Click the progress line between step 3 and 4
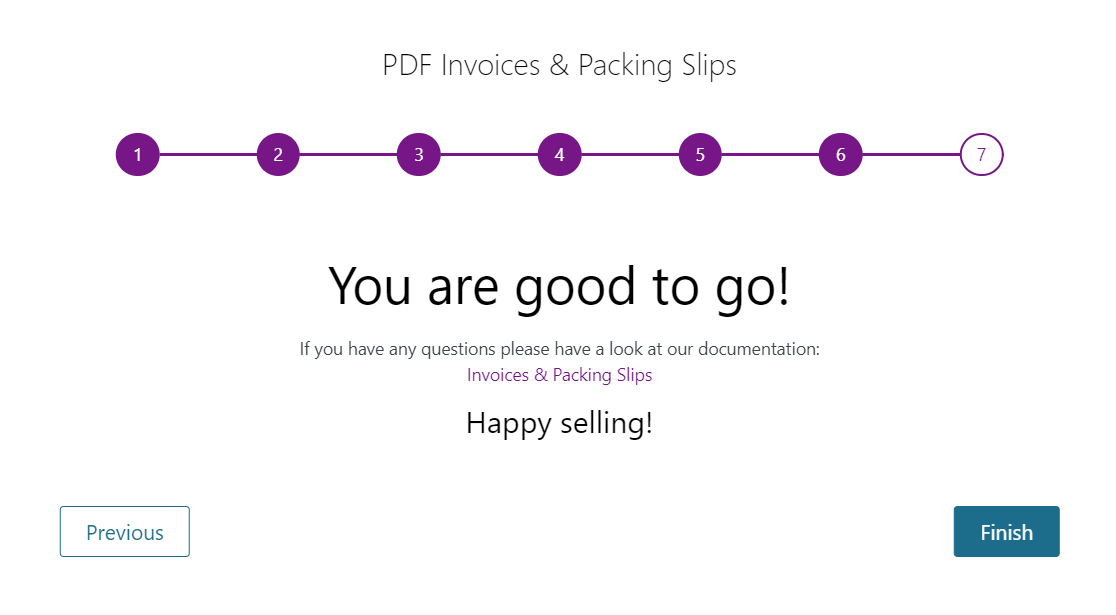Viewport: 1116px width, 615px height. pos(489,154)
